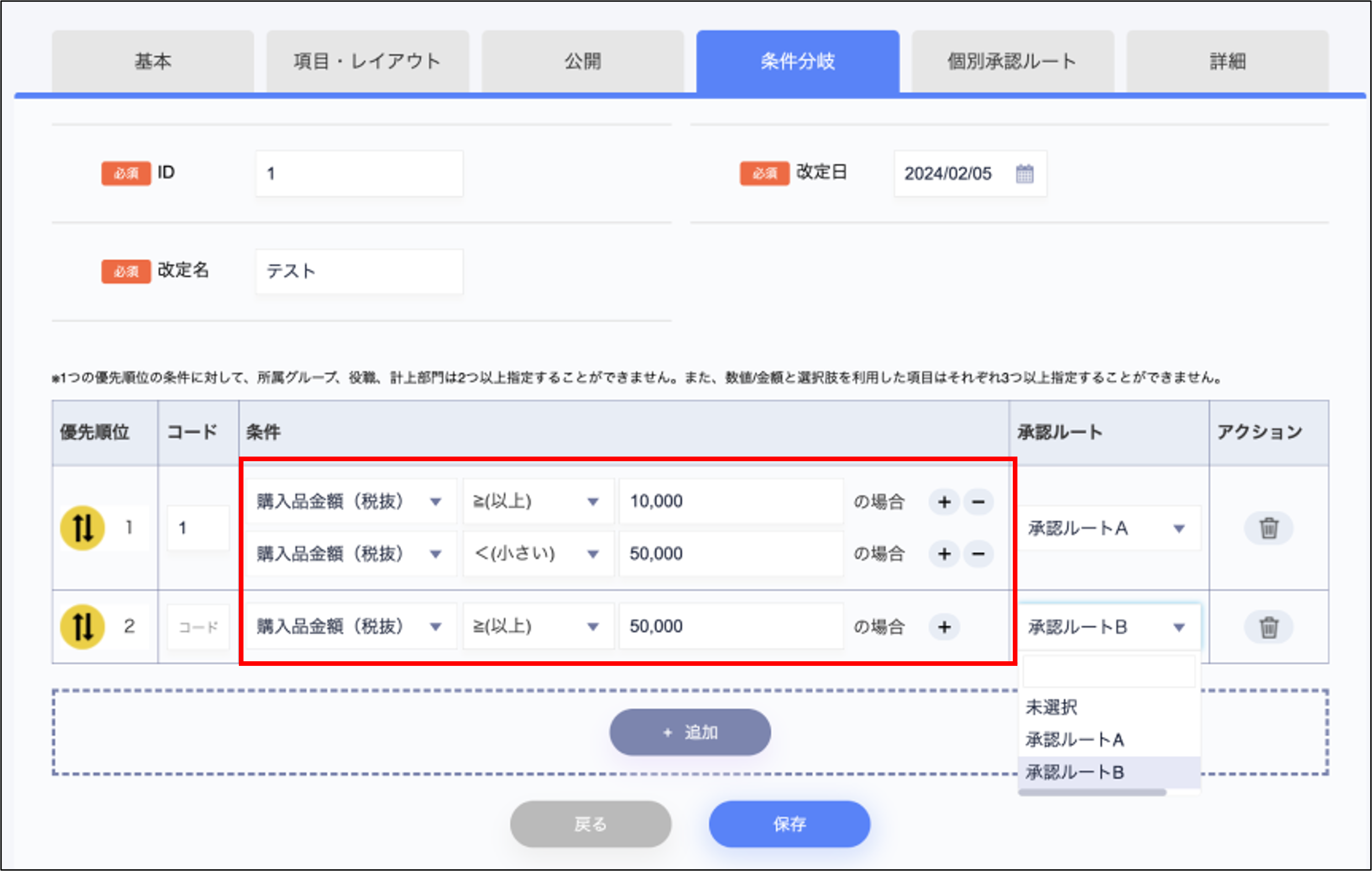The image size is (1372, 871).
Task: Reorder priority 2 using the yellow sort arrows
Action: [81, 626]
